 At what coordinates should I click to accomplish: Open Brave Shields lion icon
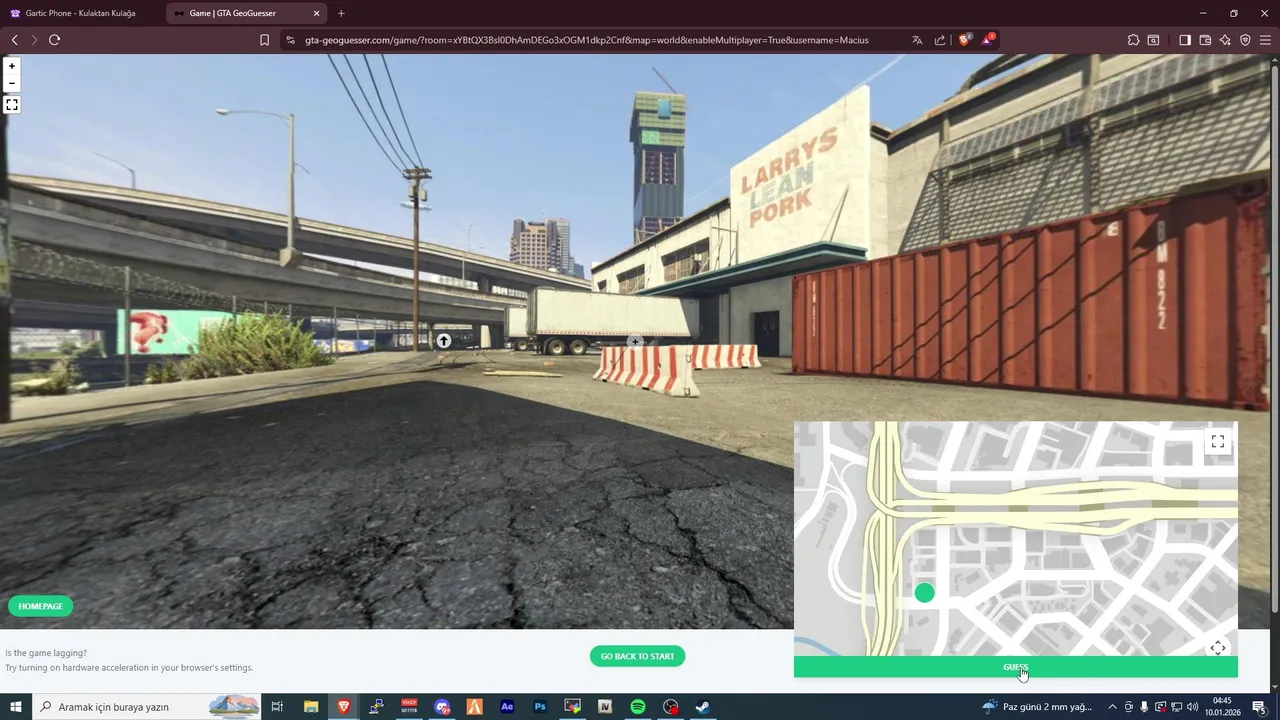pyautogui.click(x=965, y=40)
